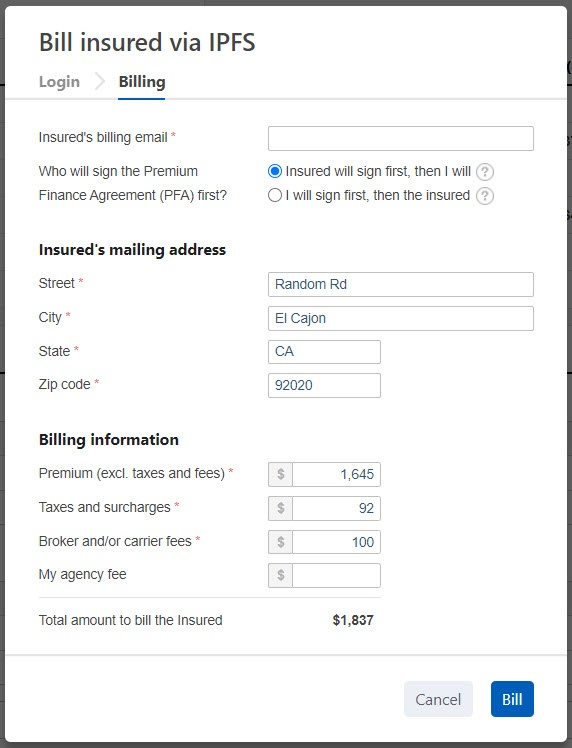Open the Billing step tab
The width and height of the screenshot is (572, 748).
pyautogui.click(x=142, y=82)
